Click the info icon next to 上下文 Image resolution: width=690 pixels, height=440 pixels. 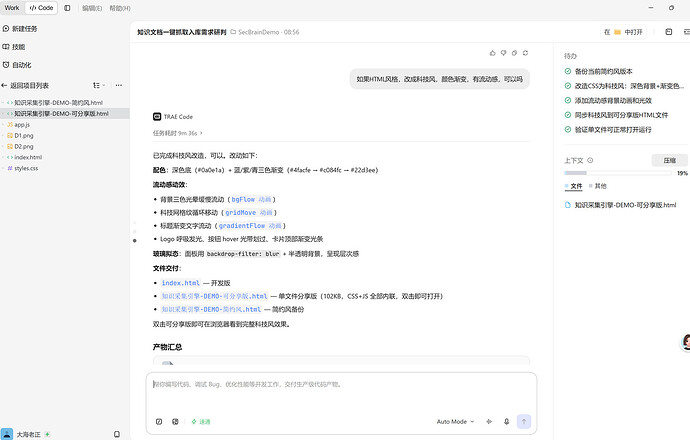[x=590, y=161]
